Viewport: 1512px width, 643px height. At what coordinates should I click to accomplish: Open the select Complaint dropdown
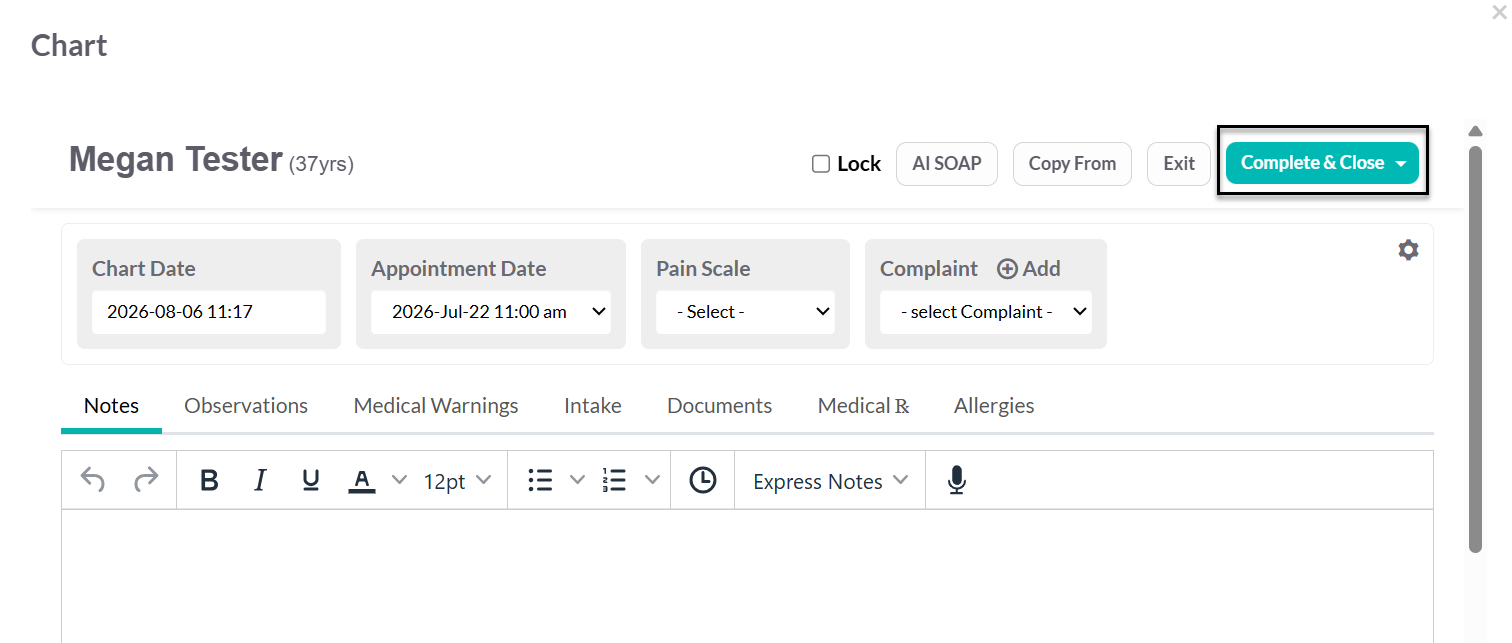click(986, 312)
